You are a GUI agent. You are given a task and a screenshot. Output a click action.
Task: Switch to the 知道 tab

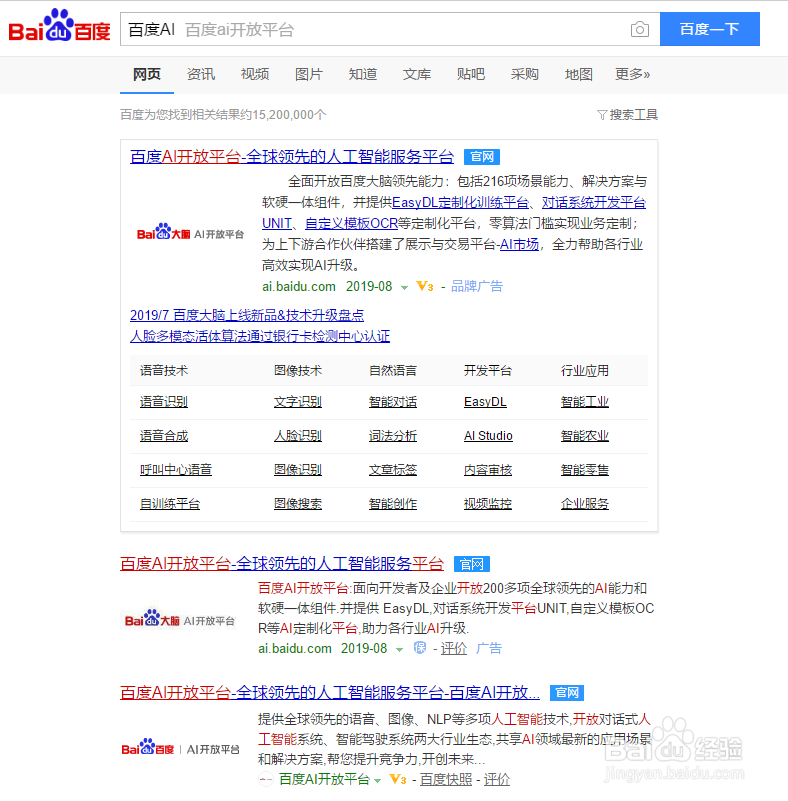tap(363, 75)
